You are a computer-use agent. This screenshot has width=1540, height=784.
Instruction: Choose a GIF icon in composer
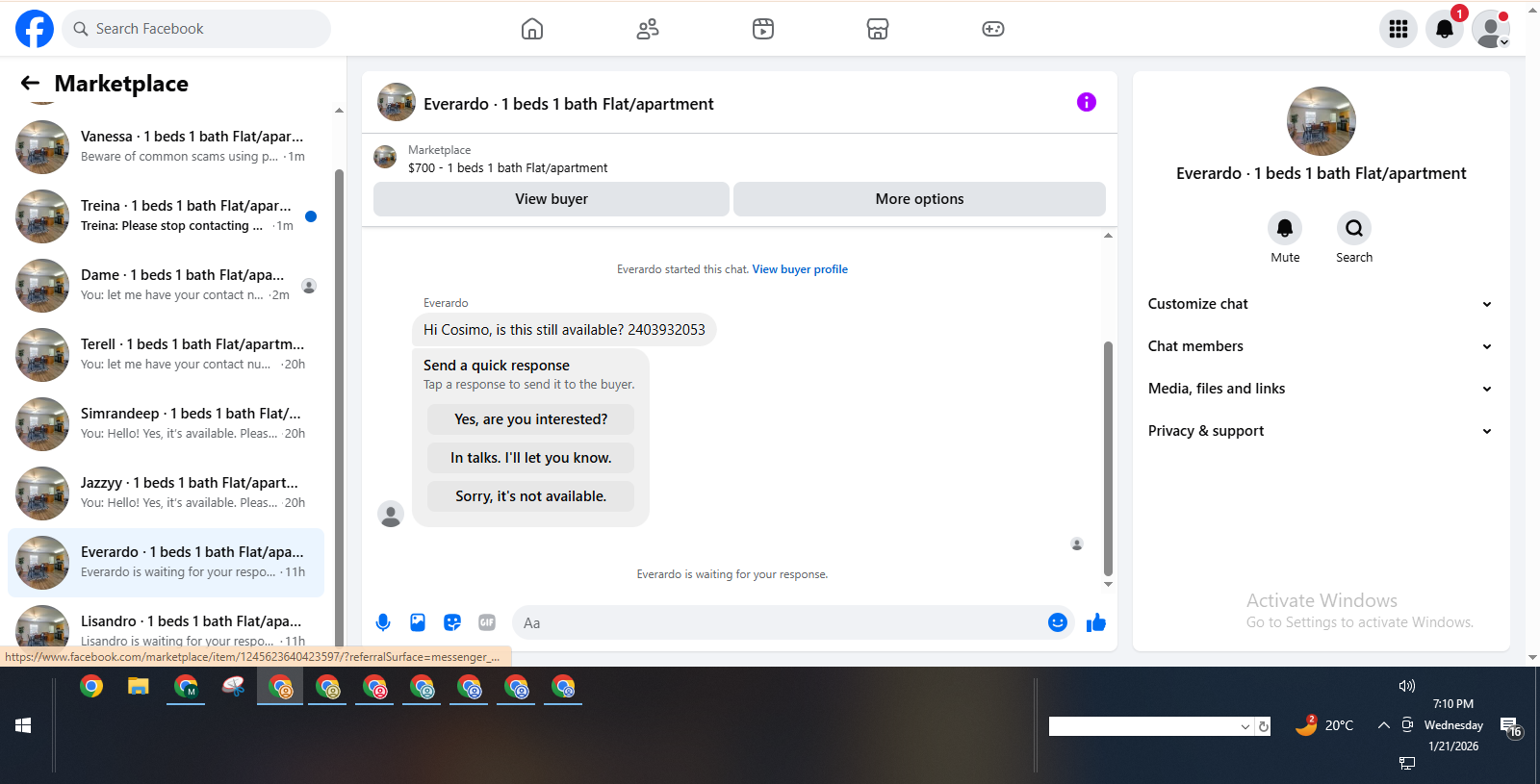[487, 622]
